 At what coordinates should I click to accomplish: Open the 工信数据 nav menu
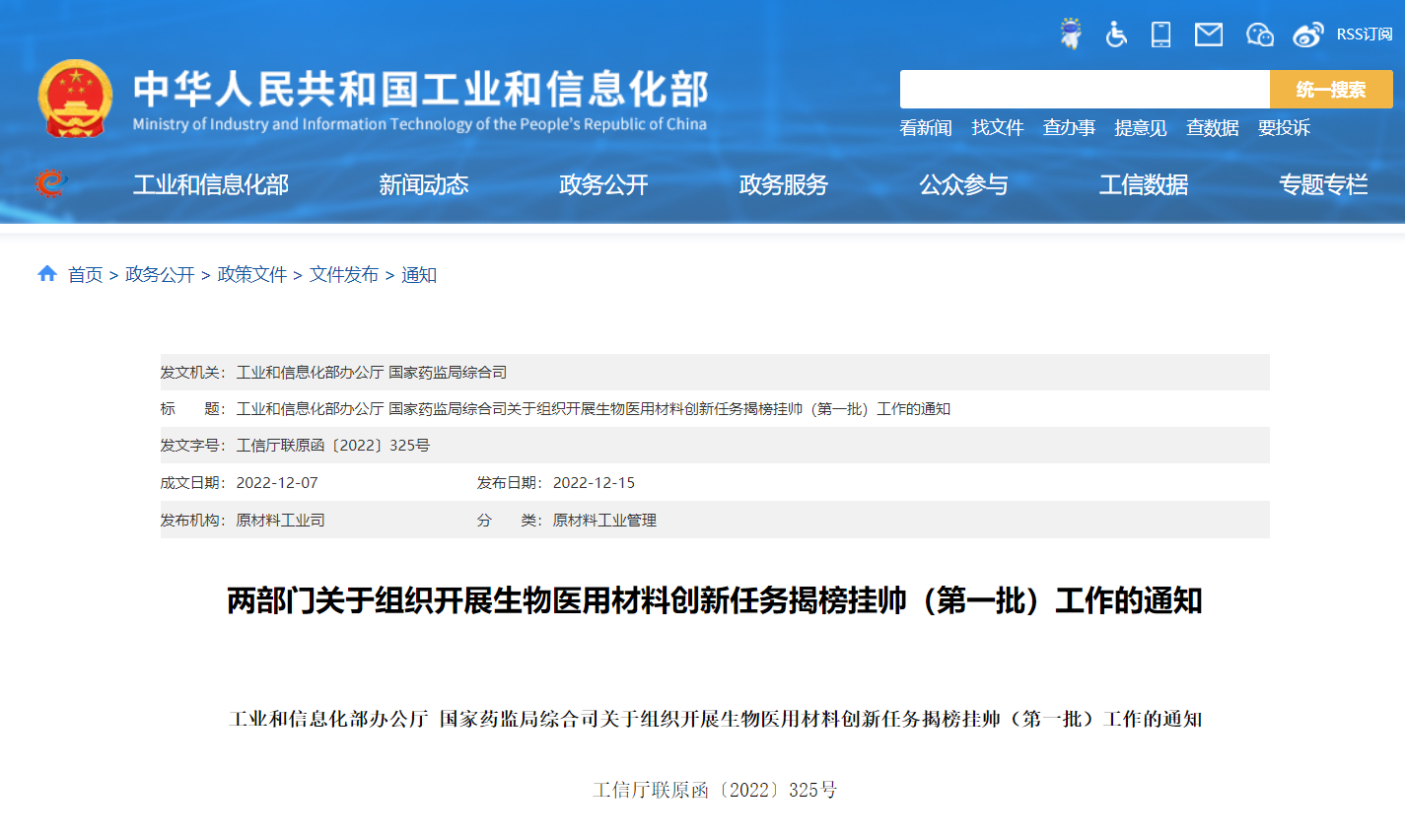[1144, 184]
